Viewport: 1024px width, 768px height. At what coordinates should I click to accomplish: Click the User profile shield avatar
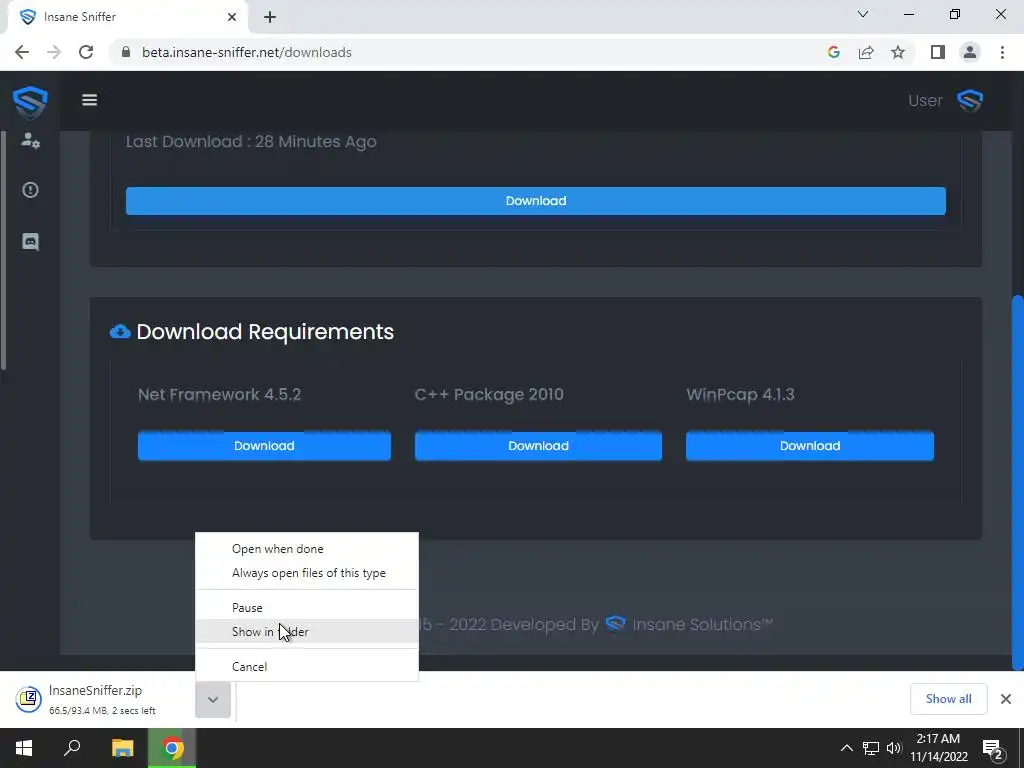(x=970, y=101)
